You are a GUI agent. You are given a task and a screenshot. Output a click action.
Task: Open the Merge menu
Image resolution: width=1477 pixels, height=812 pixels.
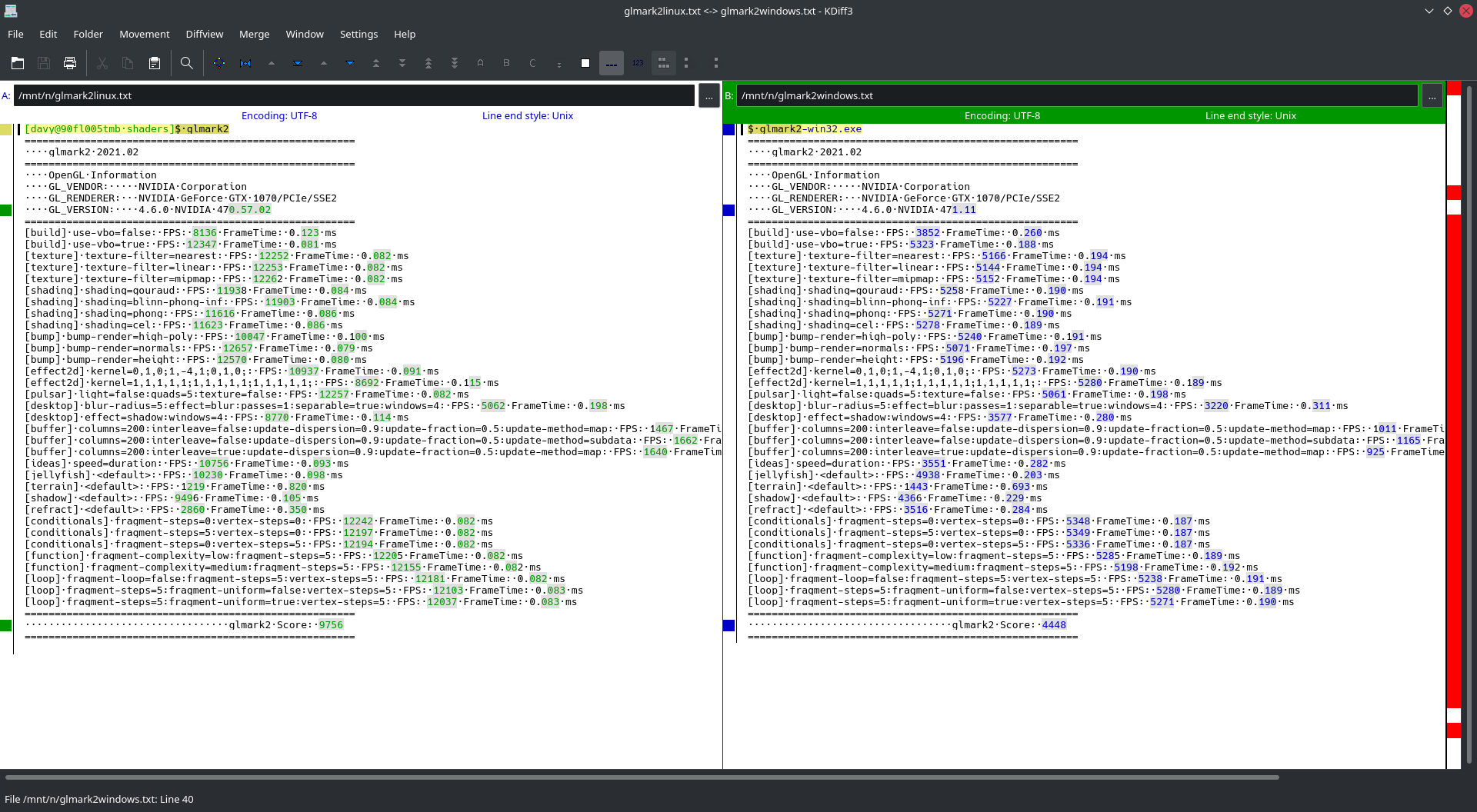(254, 34)
